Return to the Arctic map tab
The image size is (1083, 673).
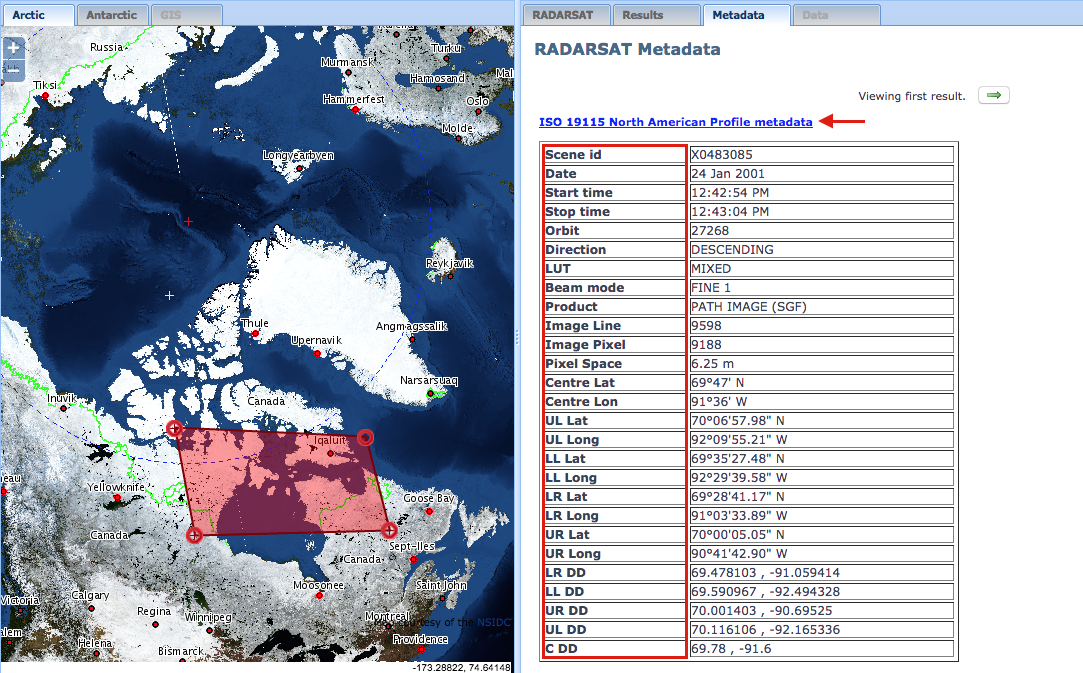pos(38,14)
